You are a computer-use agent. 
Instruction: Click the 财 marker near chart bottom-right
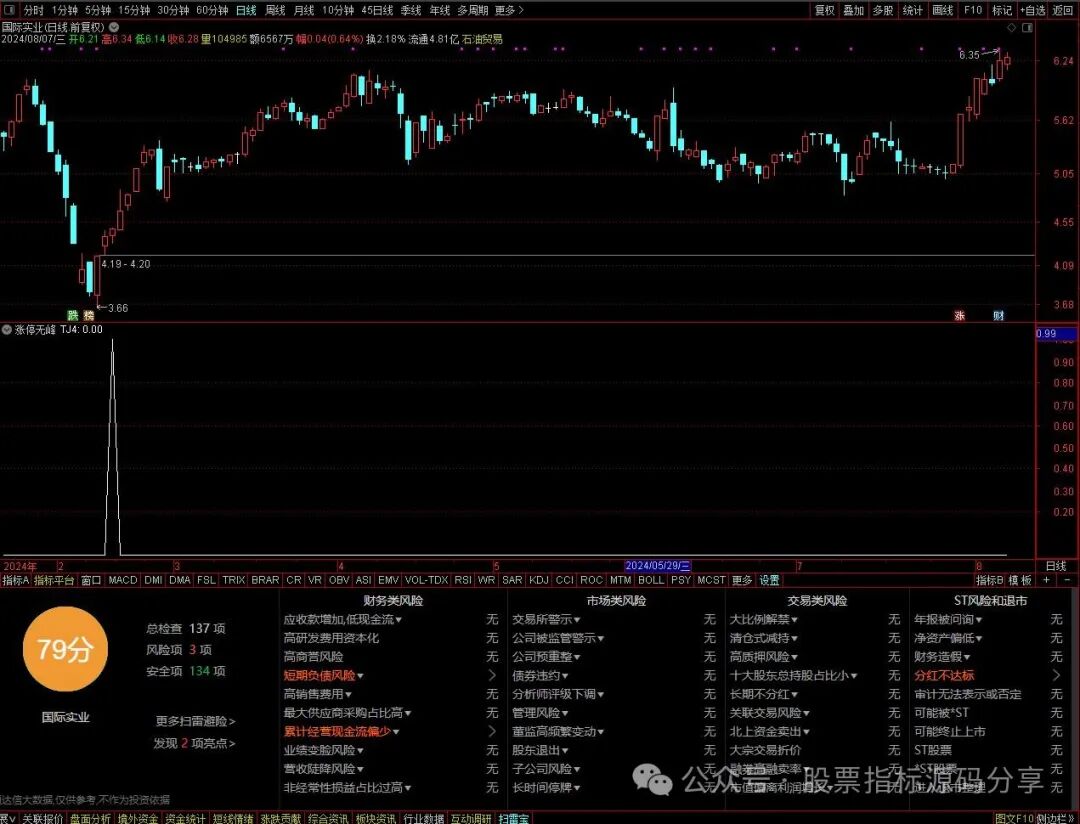[998, 316]
